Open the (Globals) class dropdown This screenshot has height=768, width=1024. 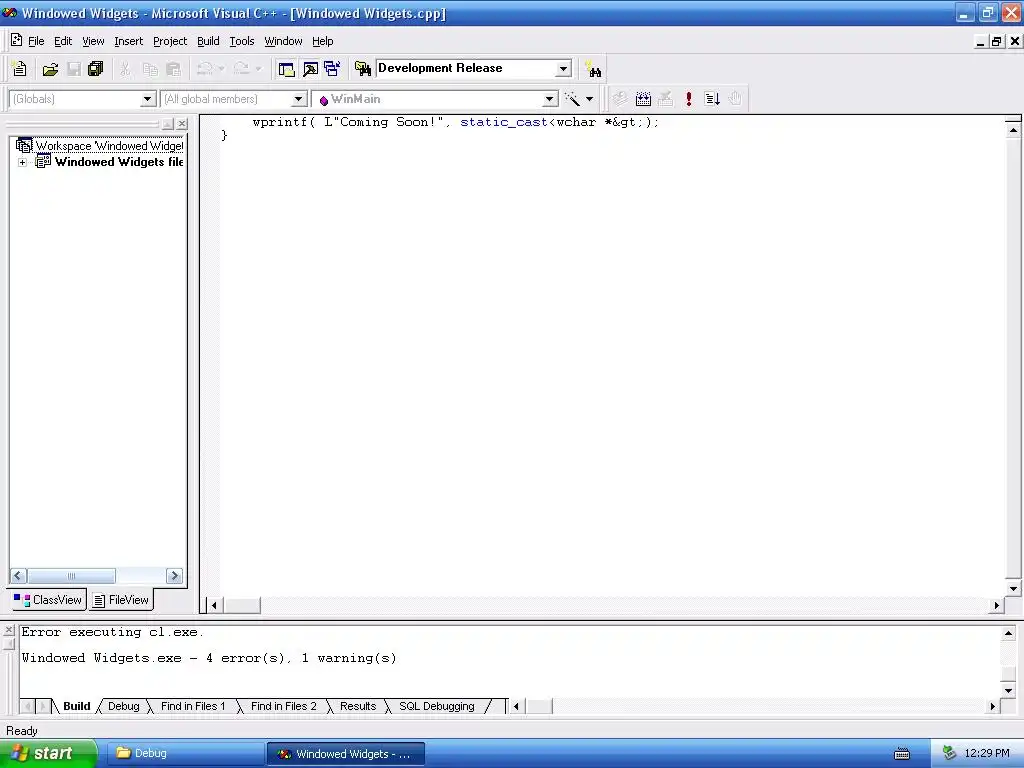pyautogui.click(x=148, y=99)
